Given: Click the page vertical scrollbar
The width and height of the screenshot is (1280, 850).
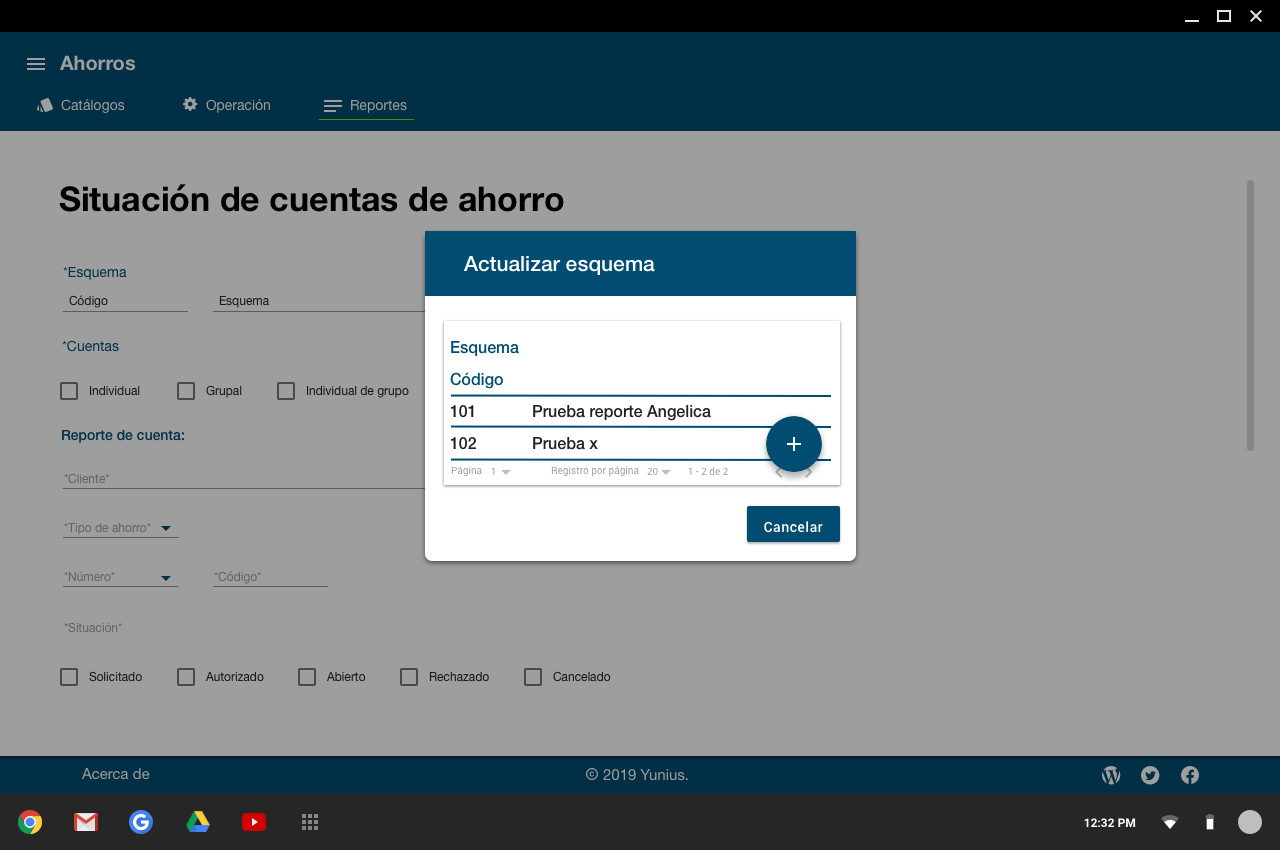Looking at the screenshot, I should pos(1250,315).
